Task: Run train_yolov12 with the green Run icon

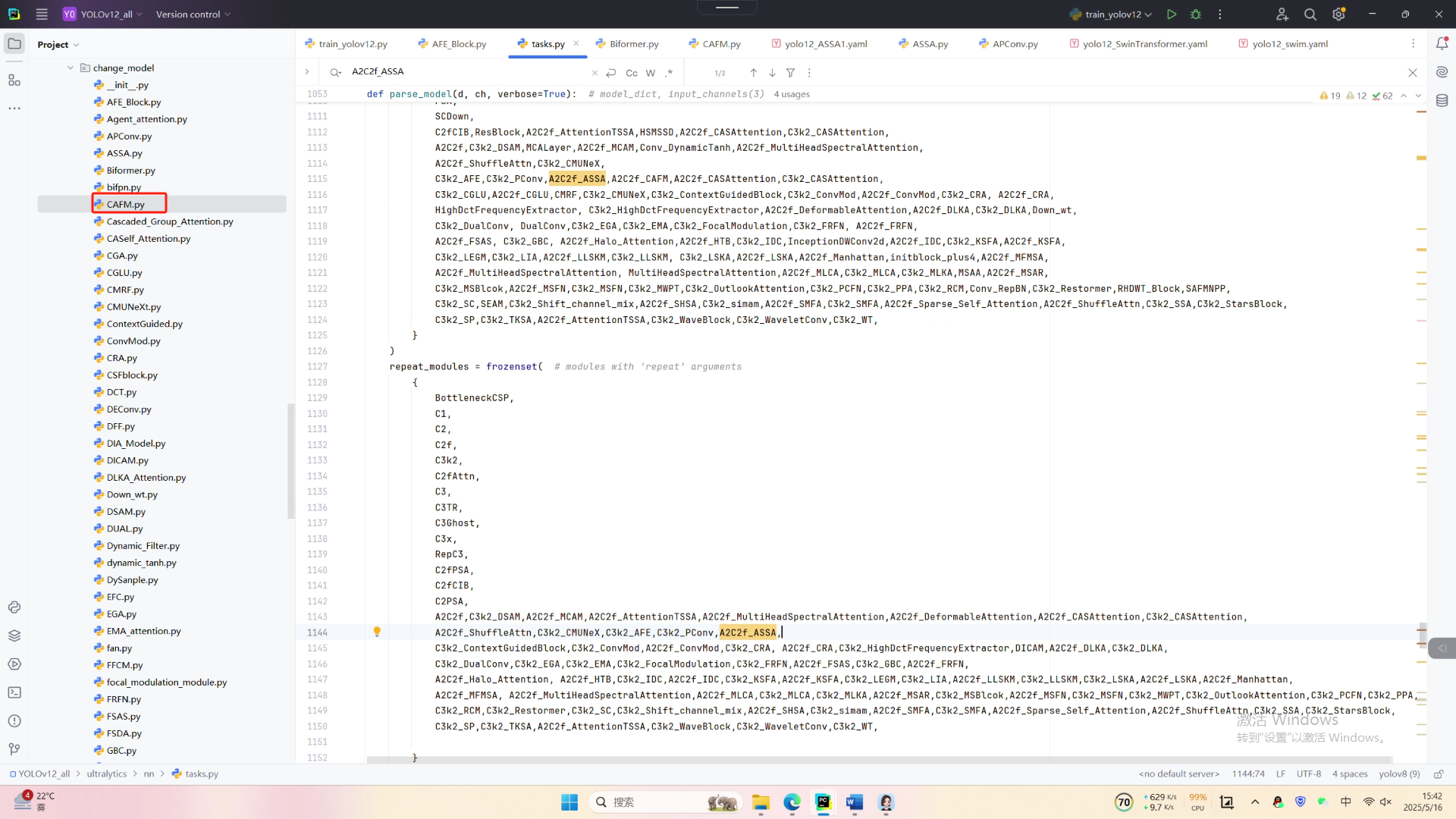Action: pyautogui.click(x=1172, y=14)
